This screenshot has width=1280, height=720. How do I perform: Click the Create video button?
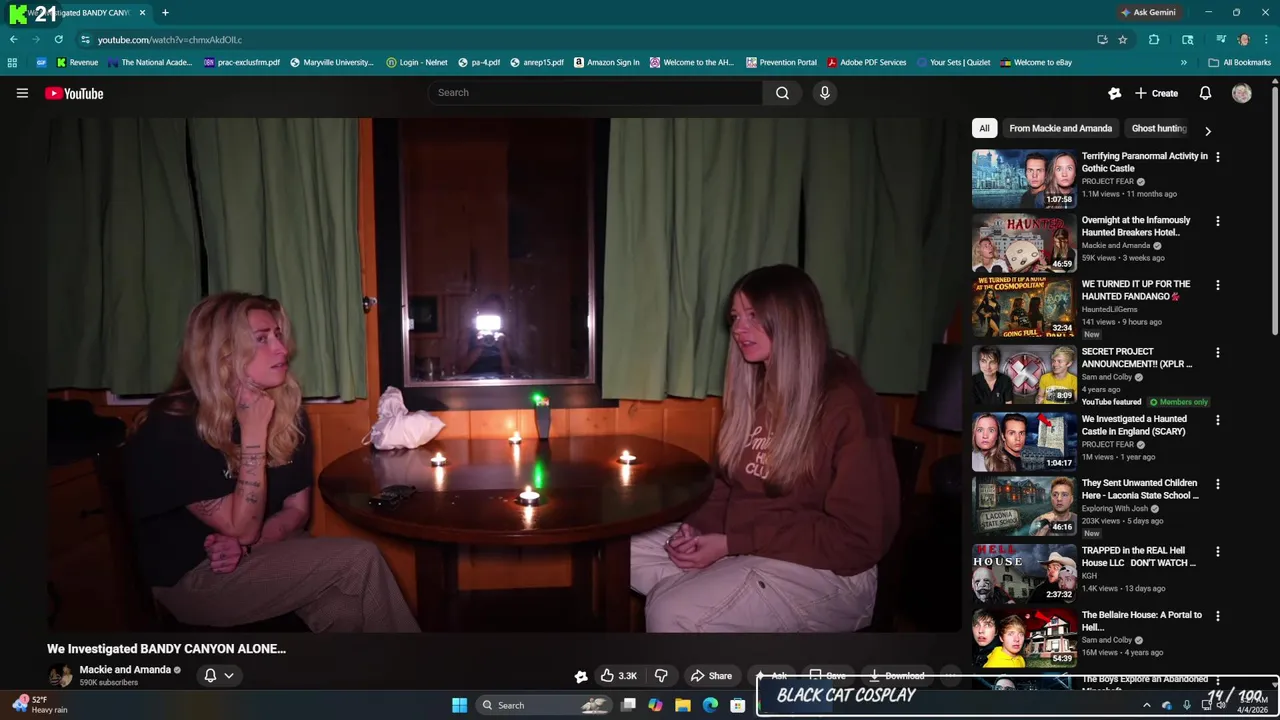coord(1156,93)
